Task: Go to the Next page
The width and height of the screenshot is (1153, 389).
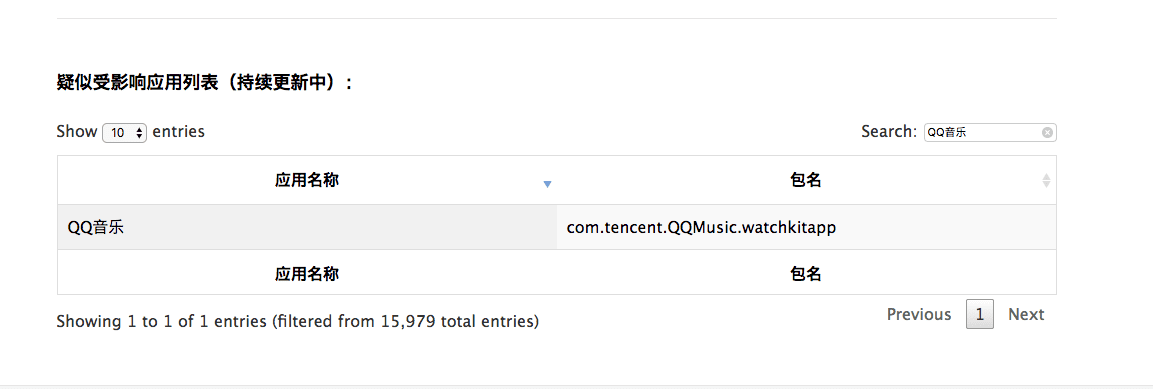Action: tap(1026, 314)
